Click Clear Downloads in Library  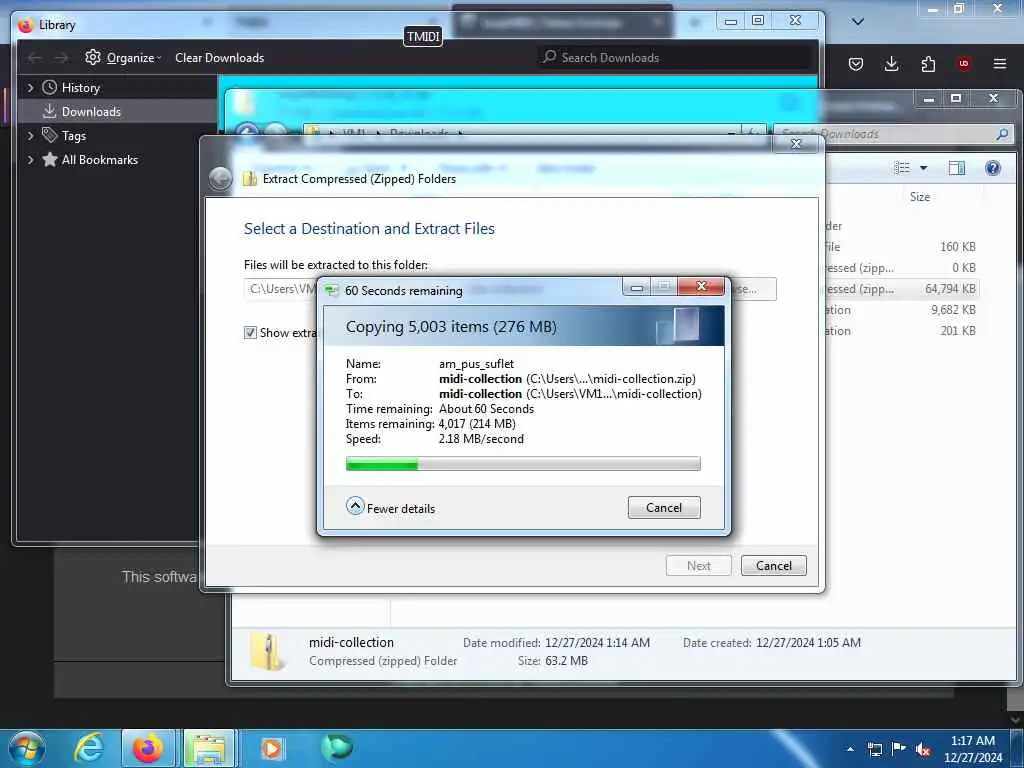coord(219,57)
